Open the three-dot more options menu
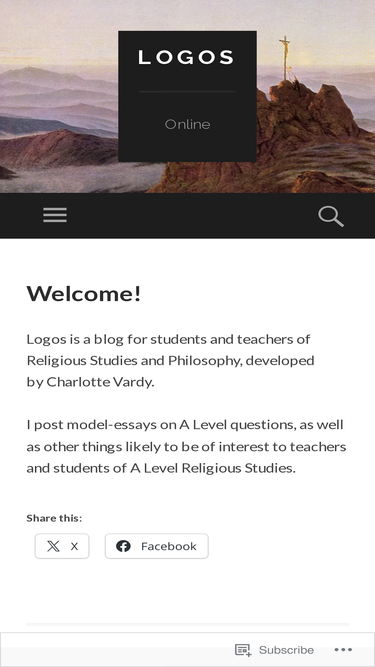375x667 pixels. 343,650
